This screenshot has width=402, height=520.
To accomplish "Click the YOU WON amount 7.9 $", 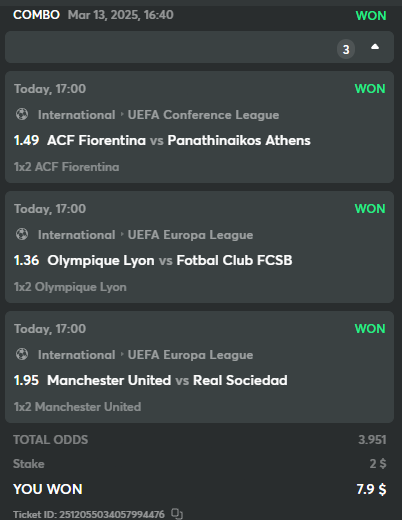I will (x=371, y=489).
